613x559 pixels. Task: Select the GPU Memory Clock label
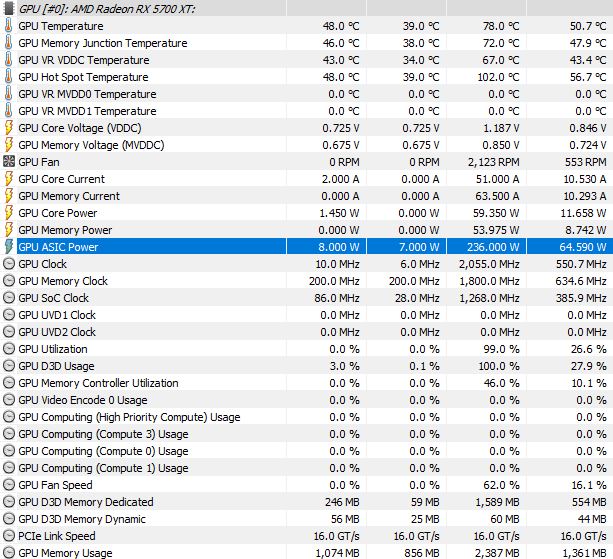(63, 281)
